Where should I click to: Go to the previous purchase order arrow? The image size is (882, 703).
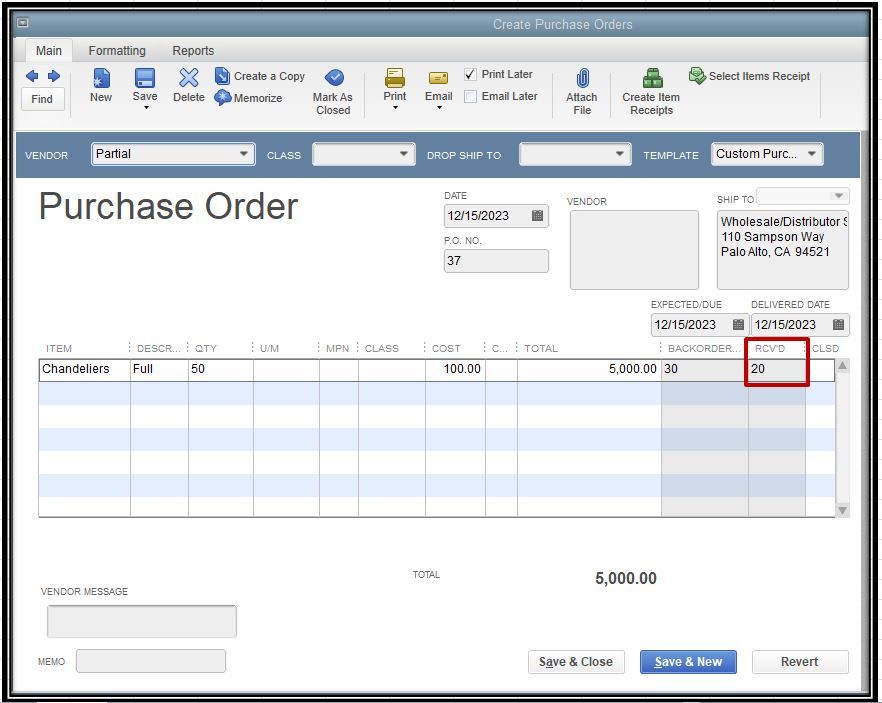click(32, 76)
